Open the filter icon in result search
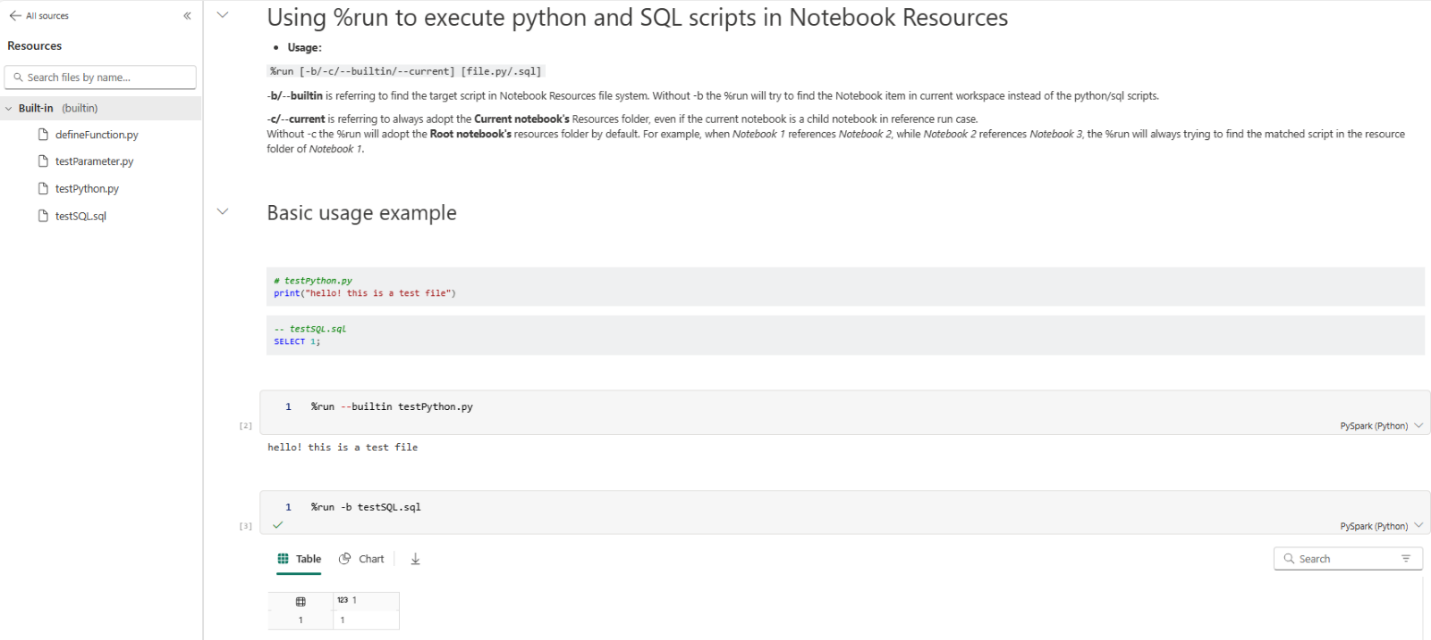1431x640 pixels. click(x=1405, y=559)
